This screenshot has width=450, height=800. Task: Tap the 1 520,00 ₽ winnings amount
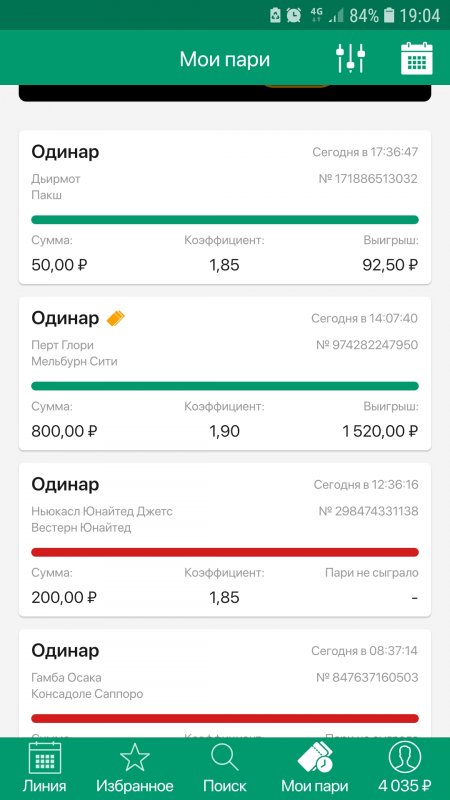pyautogui.click(x=380, y=431)
